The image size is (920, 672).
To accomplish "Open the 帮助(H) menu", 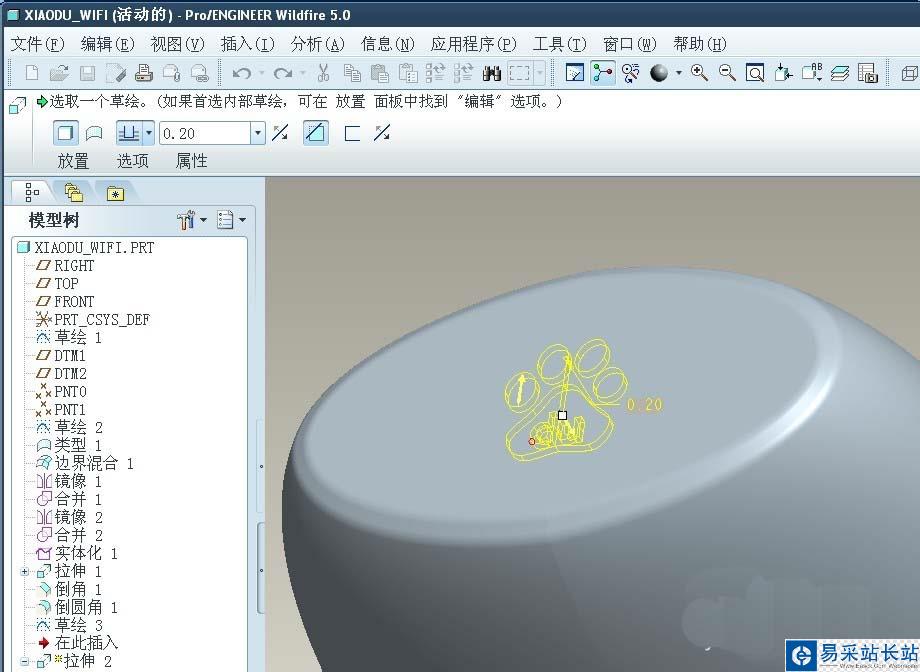I will 700,44.
